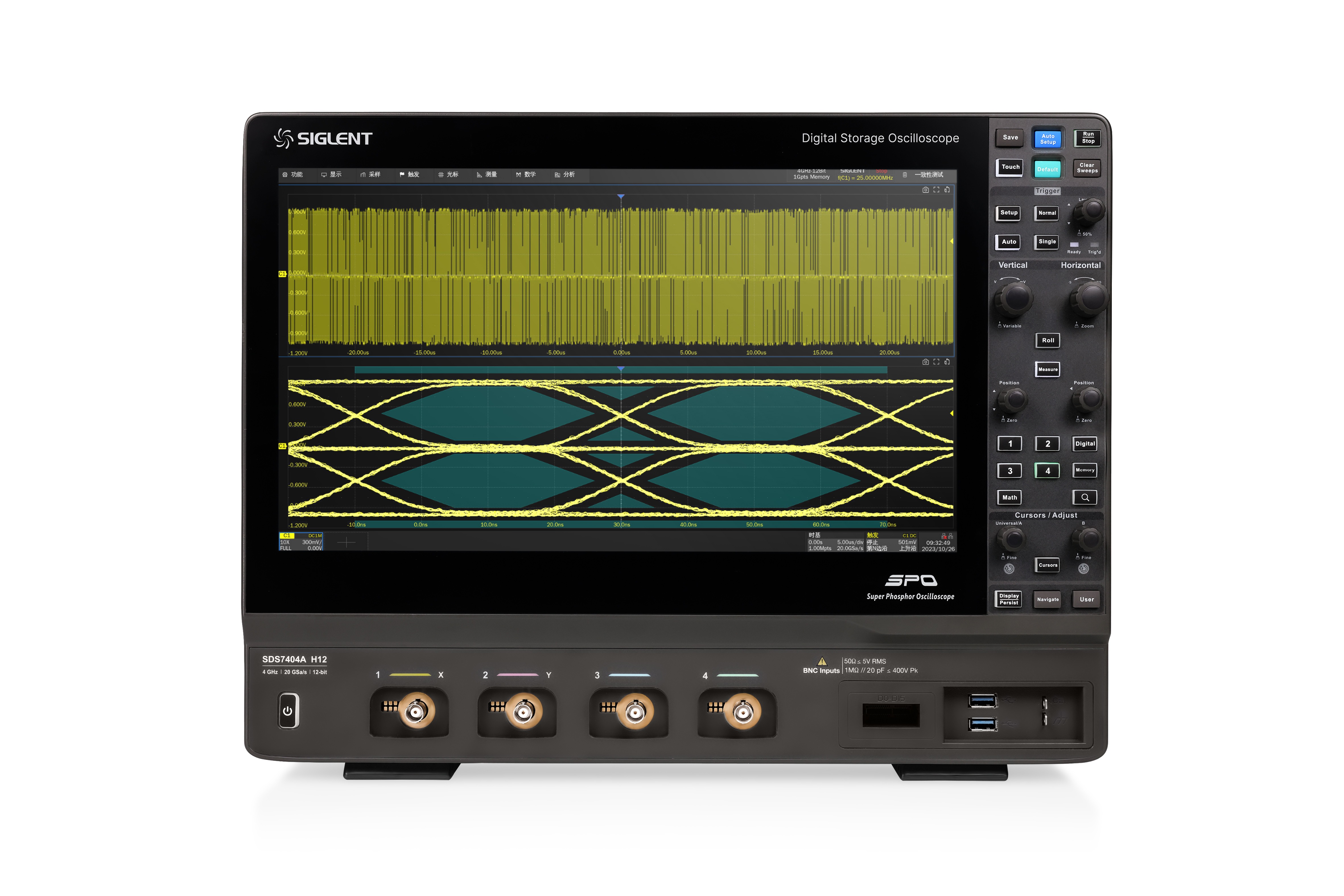Click the yellow trigger level arrow in the upper window
Image resolution: width=1344 pixels, height=896 pixels.
[x=951, y=241]
